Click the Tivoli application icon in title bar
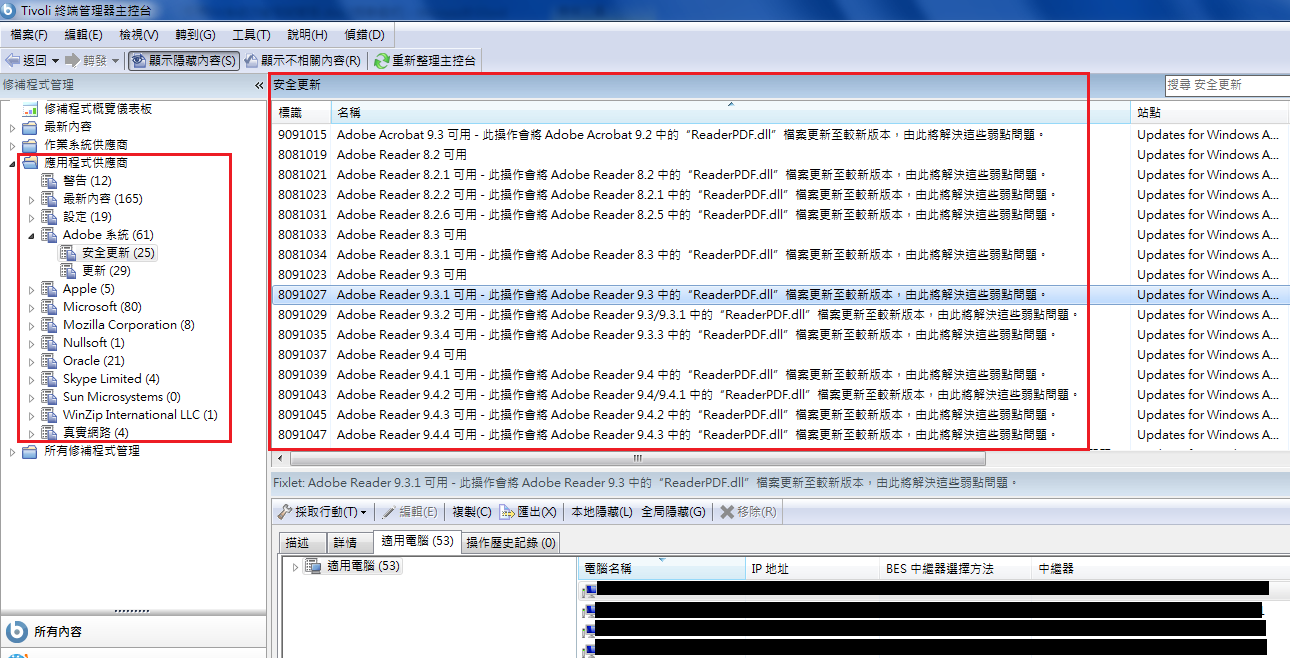The image size is (1290, 658). coord(10,11)
